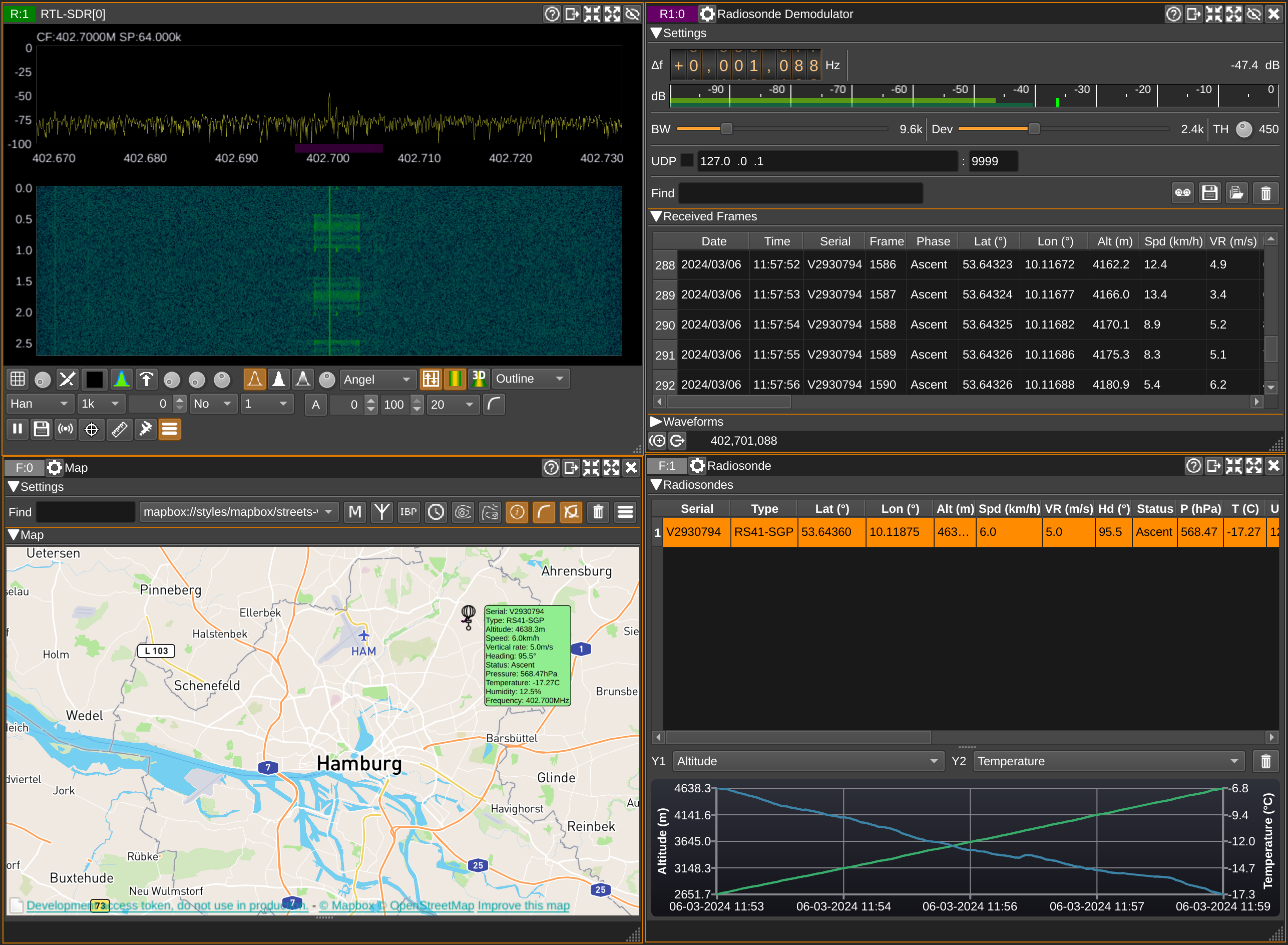Adjust the BW bandwidth slider

click(x=781, y=129)
